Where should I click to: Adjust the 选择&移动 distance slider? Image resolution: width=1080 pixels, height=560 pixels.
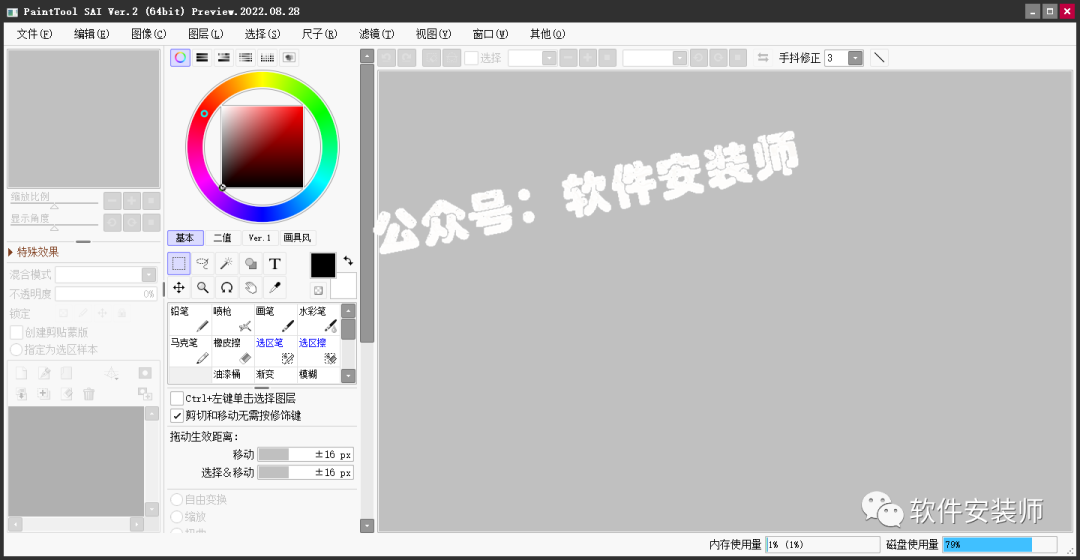(x=306, y=473)
